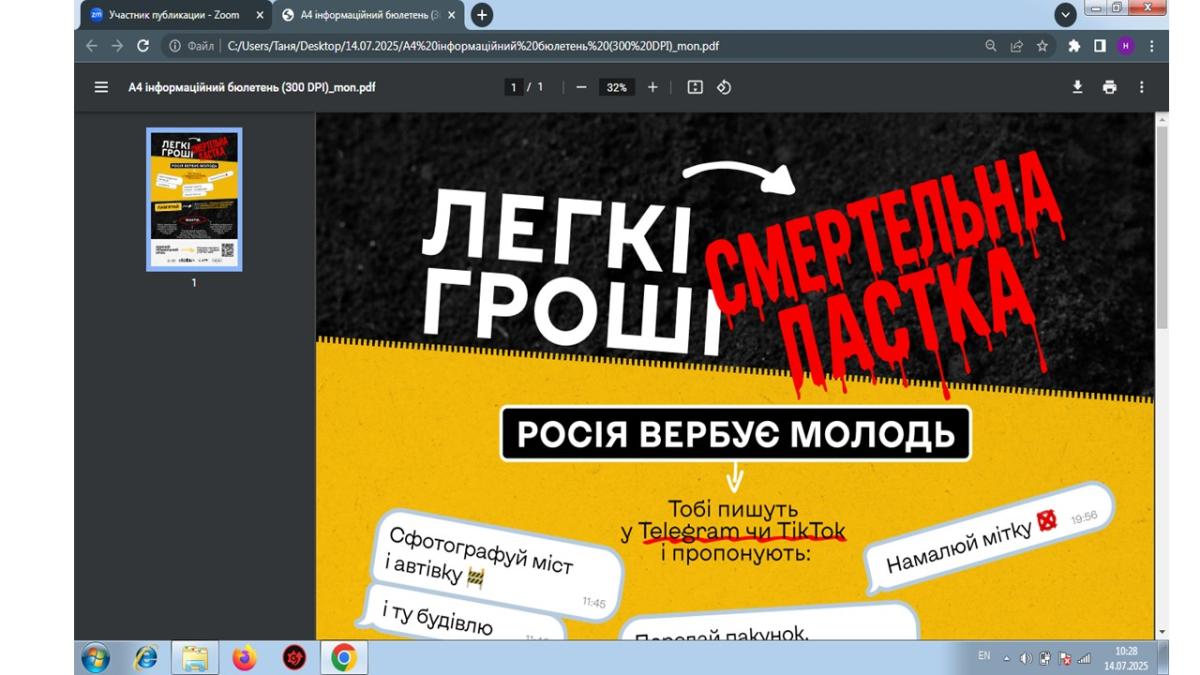1200x675 pixels.
Task: Open a new browser tab
Action: 481,15
